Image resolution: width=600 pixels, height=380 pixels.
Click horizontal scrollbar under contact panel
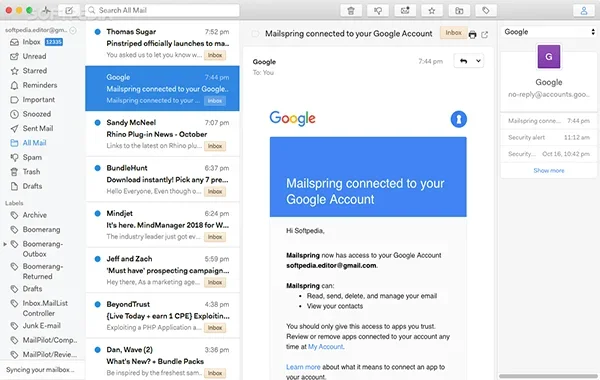tap(548, 376)
